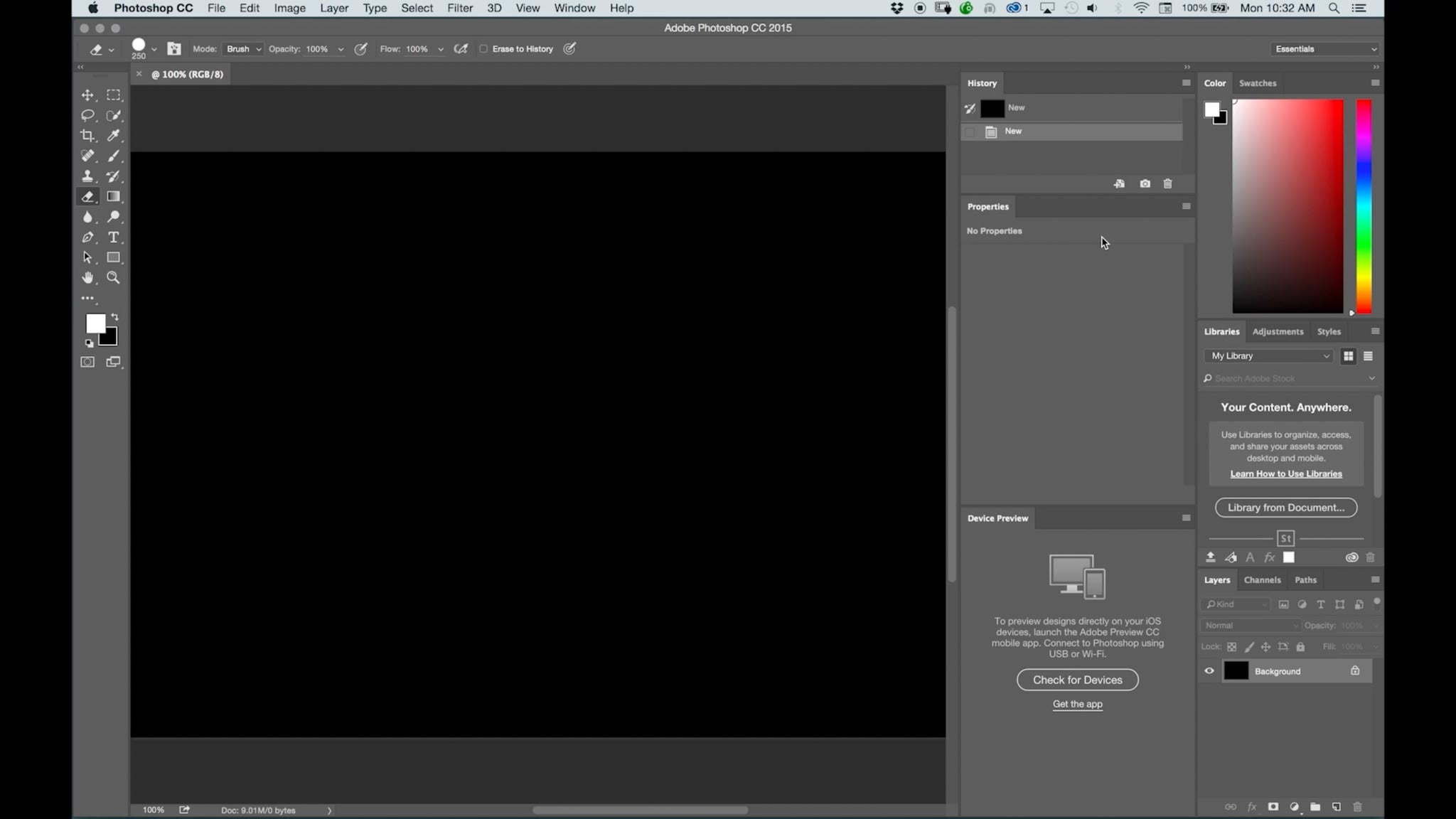This screenshot has height=819, width=1456.
Task: Select the Horizontal Type tool
Action: 114,237
